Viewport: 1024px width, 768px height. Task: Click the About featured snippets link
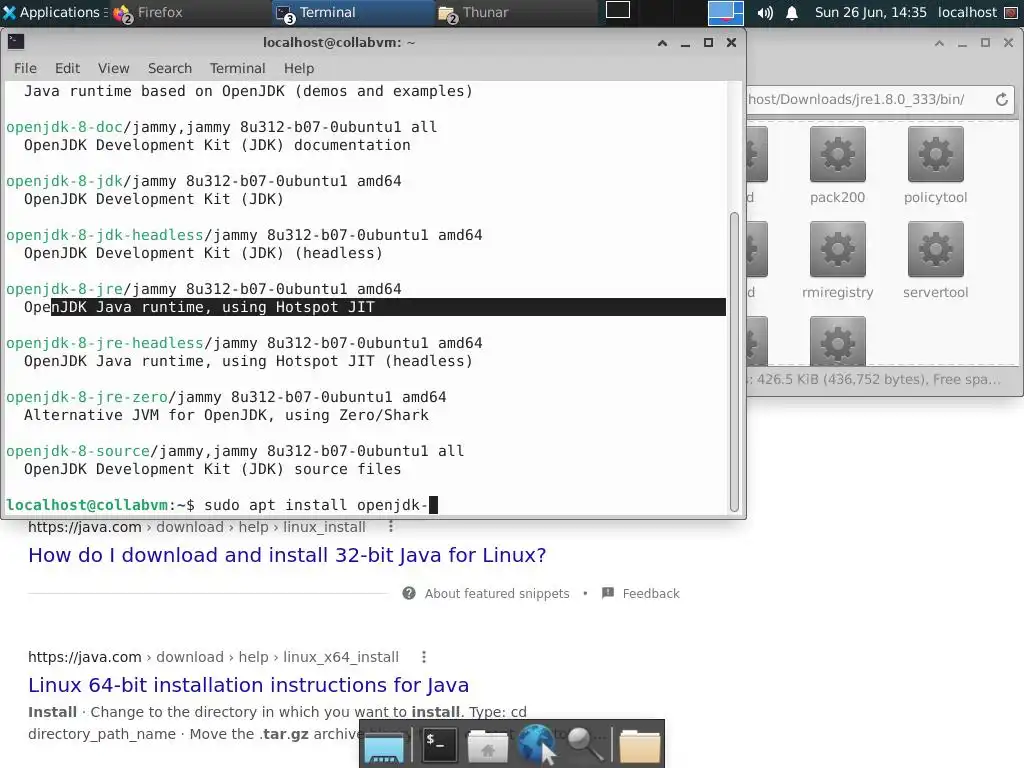click(486, 594)
